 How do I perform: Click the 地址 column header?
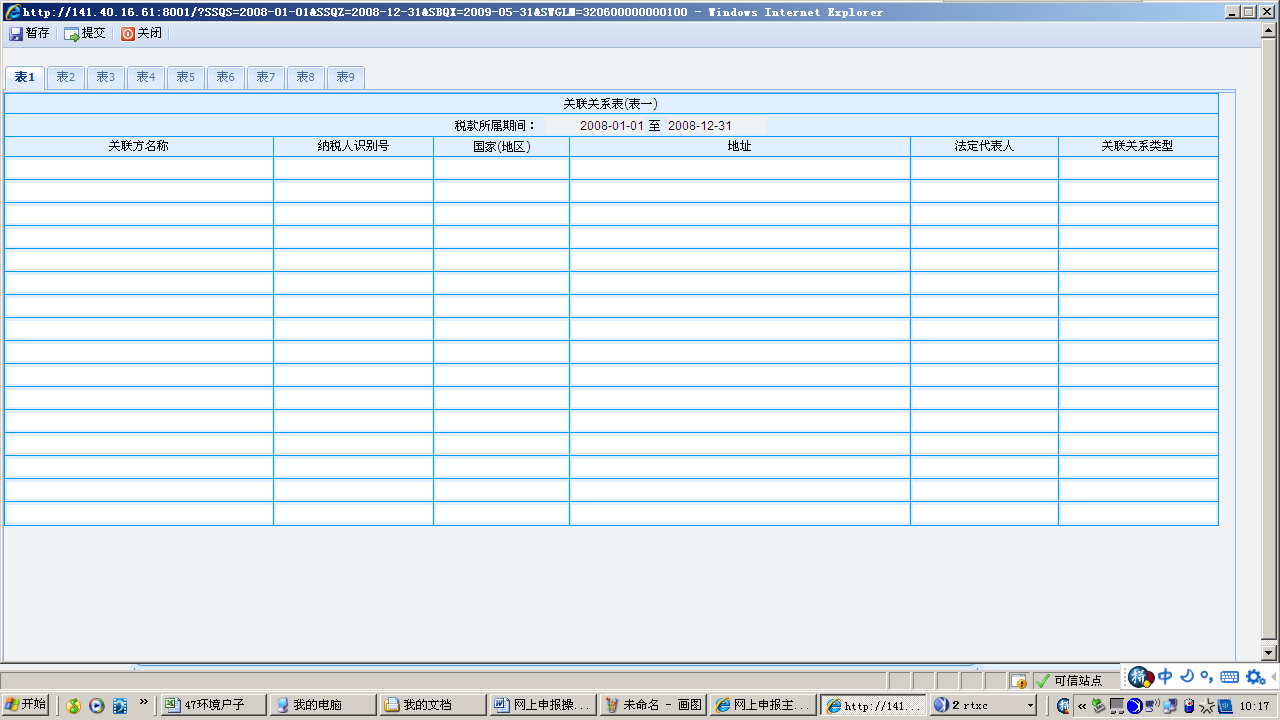point(740,146)
